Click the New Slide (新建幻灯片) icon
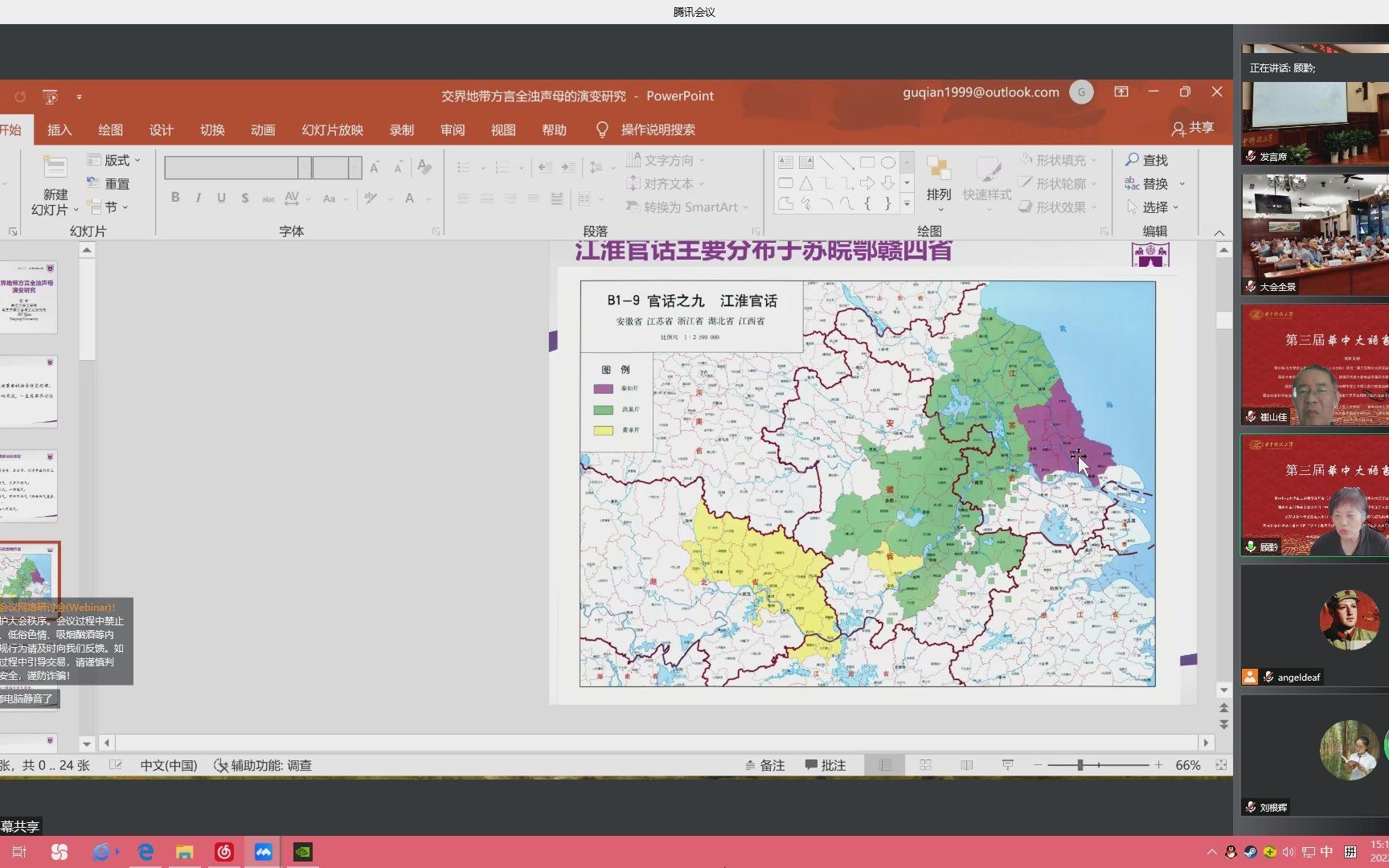Viewport: 1389px width, 868px height. (55, 167)
